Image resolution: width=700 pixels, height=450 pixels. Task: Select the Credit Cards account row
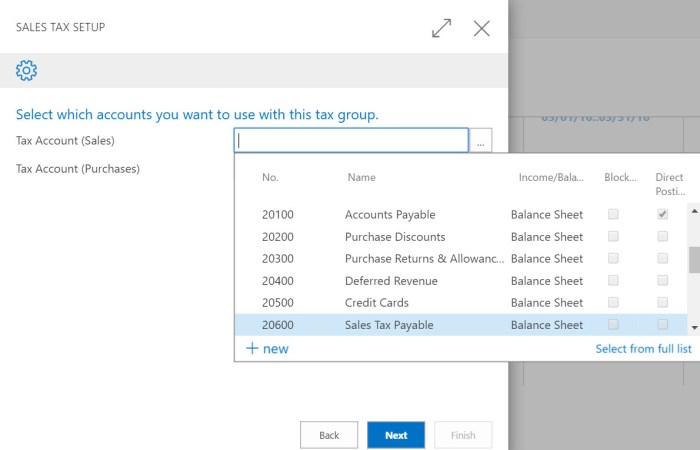coord(376,303)
